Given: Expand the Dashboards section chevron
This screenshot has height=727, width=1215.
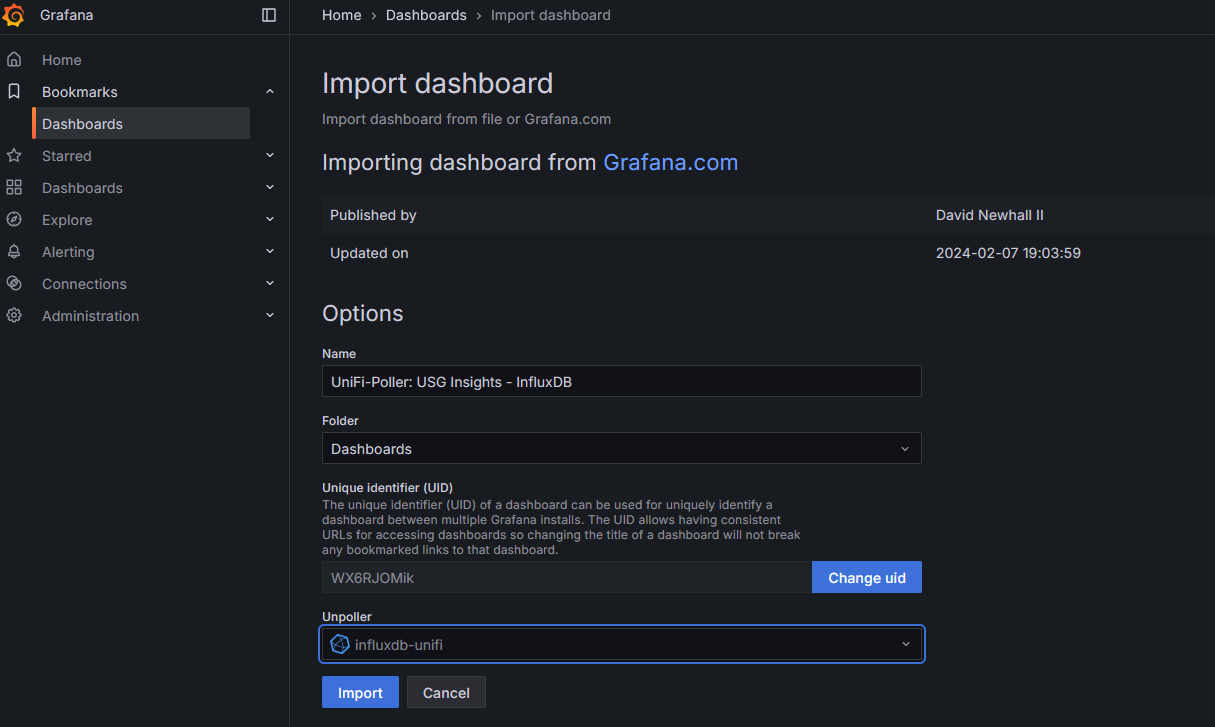Looking at the screenshot, I should [x=270, y=188].
